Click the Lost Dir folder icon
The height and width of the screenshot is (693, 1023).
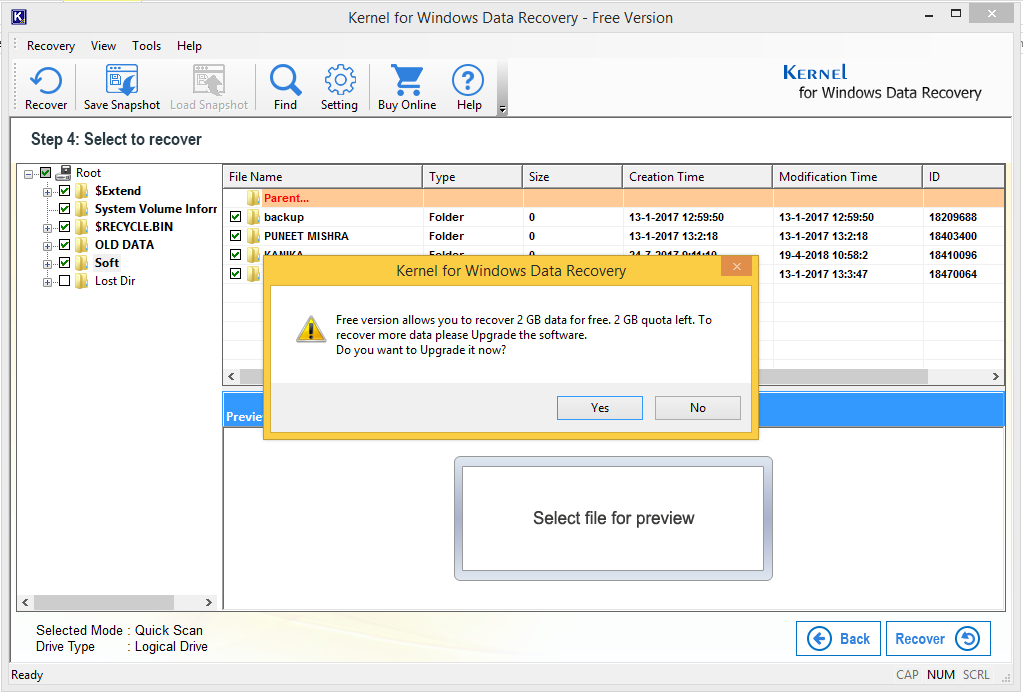[82, 281]
